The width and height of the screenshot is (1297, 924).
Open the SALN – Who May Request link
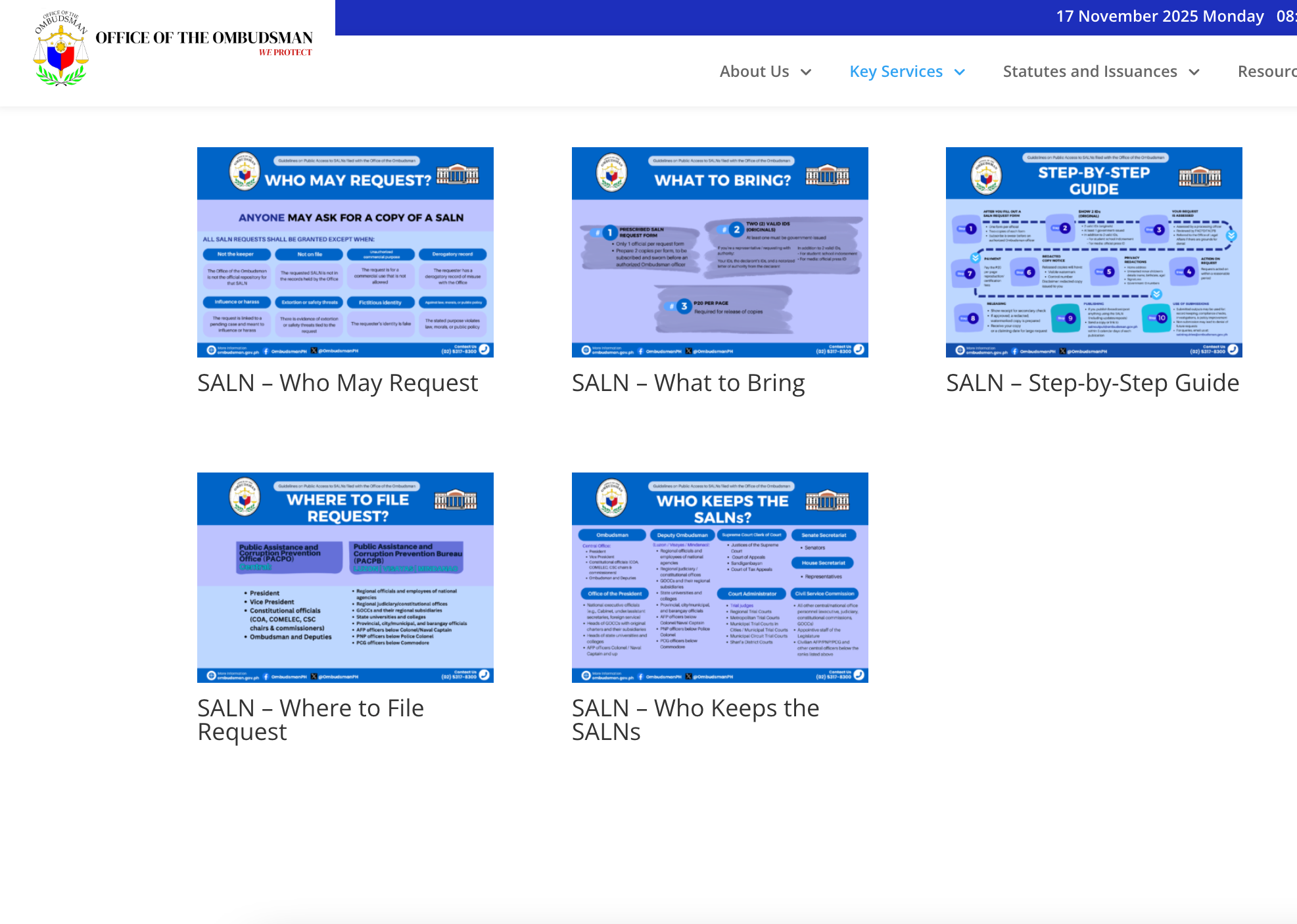click(337, 383)
